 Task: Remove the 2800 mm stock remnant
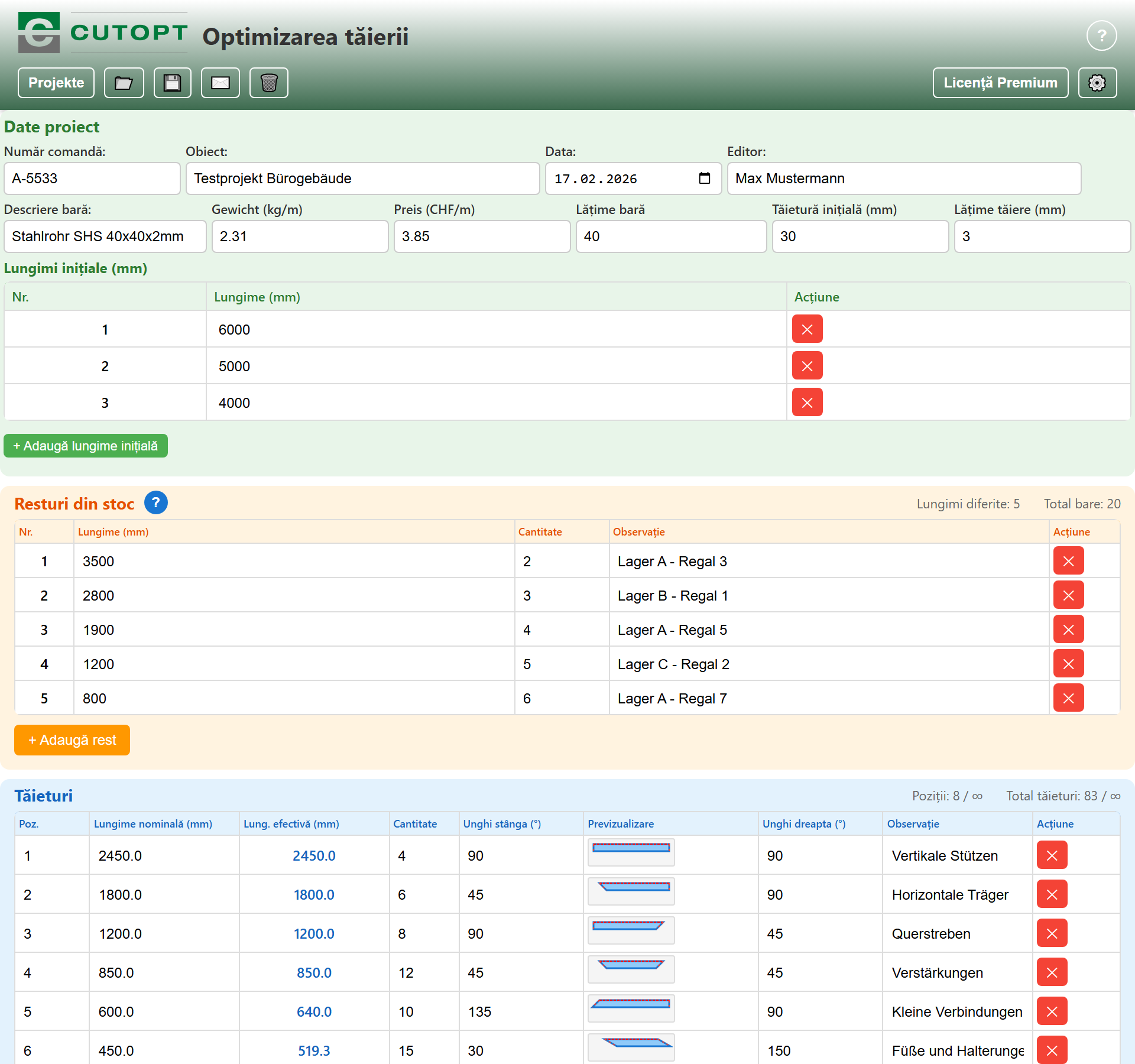point(1069,595)
